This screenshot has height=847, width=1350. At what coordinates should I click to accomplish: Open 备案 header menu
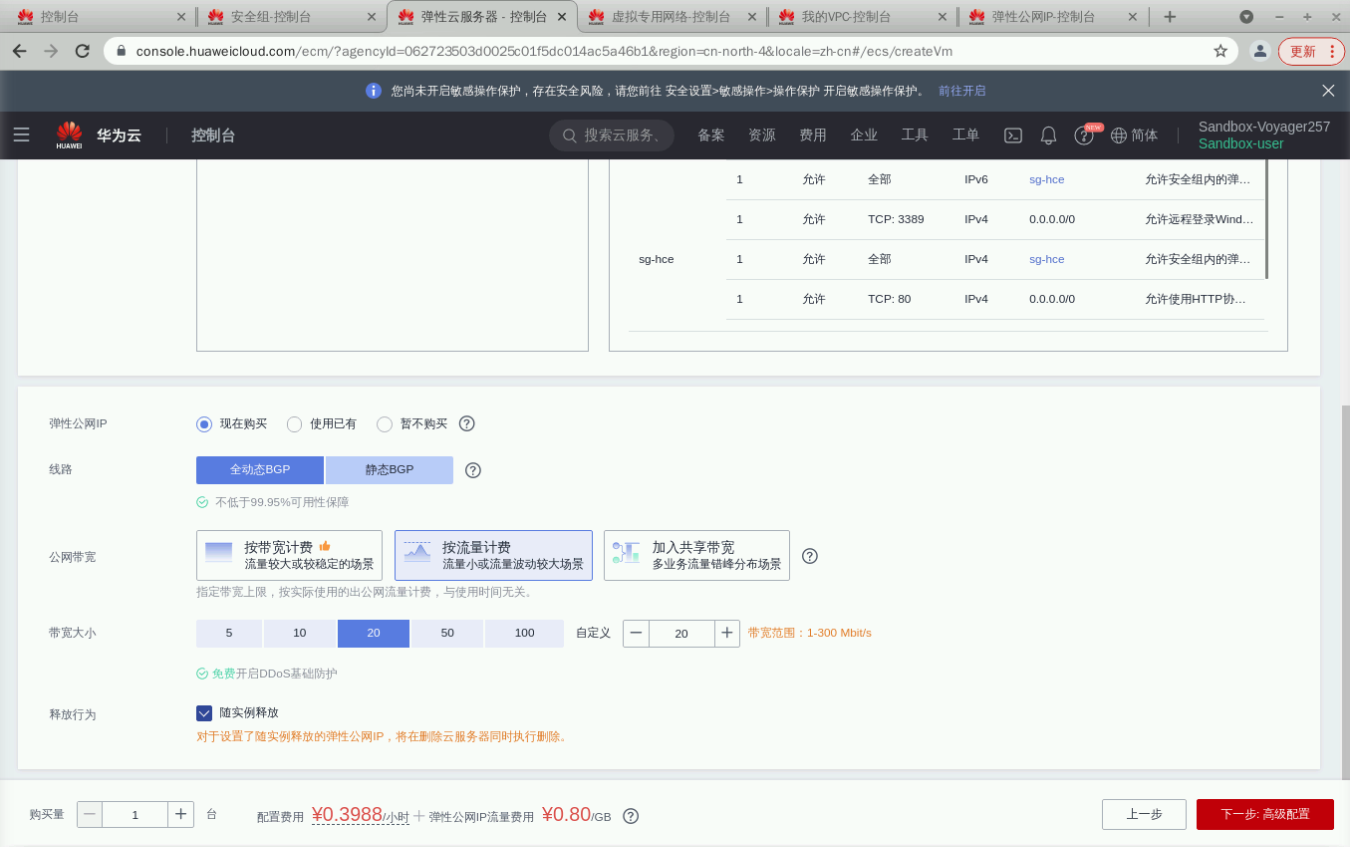point(711,135)
